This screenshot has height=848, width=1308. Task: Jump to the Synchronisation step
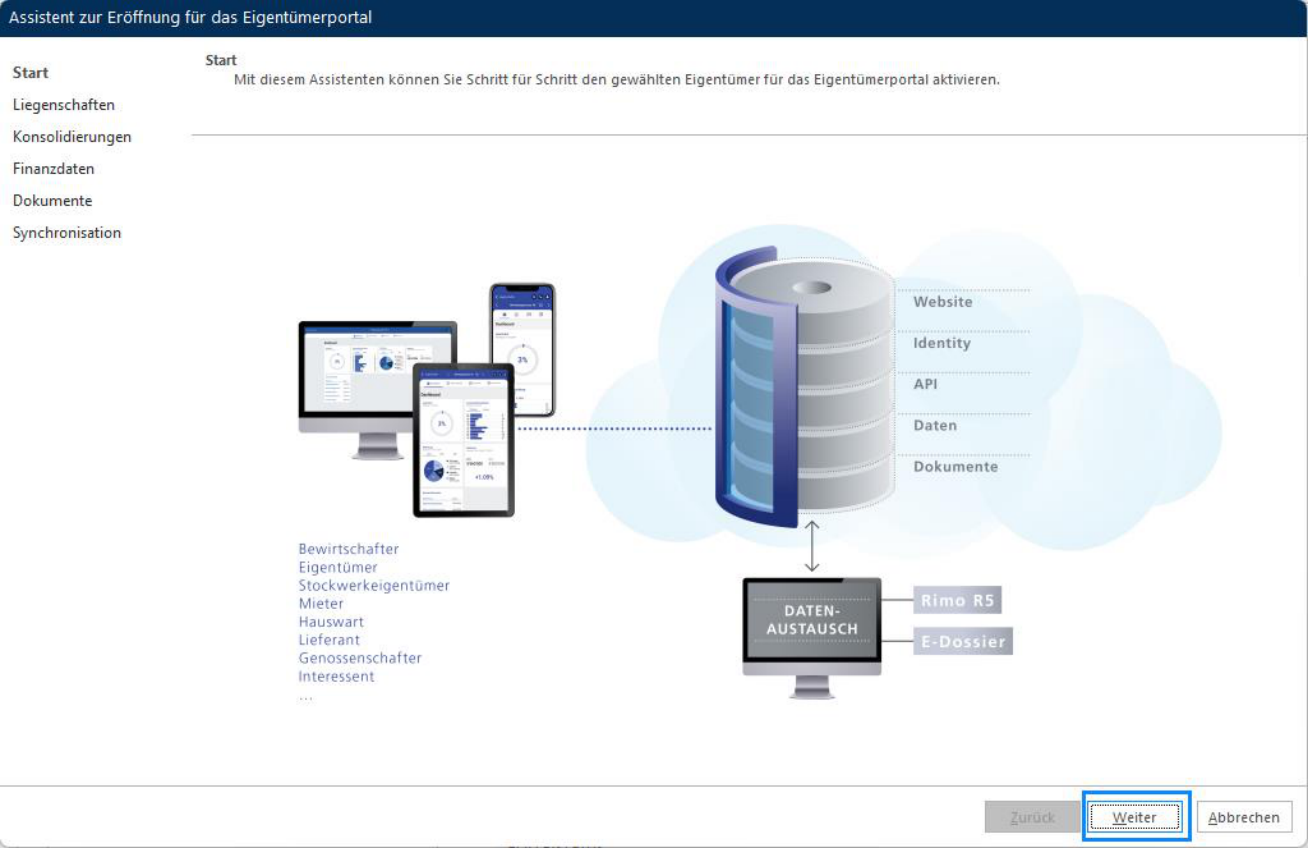[67, 233]
